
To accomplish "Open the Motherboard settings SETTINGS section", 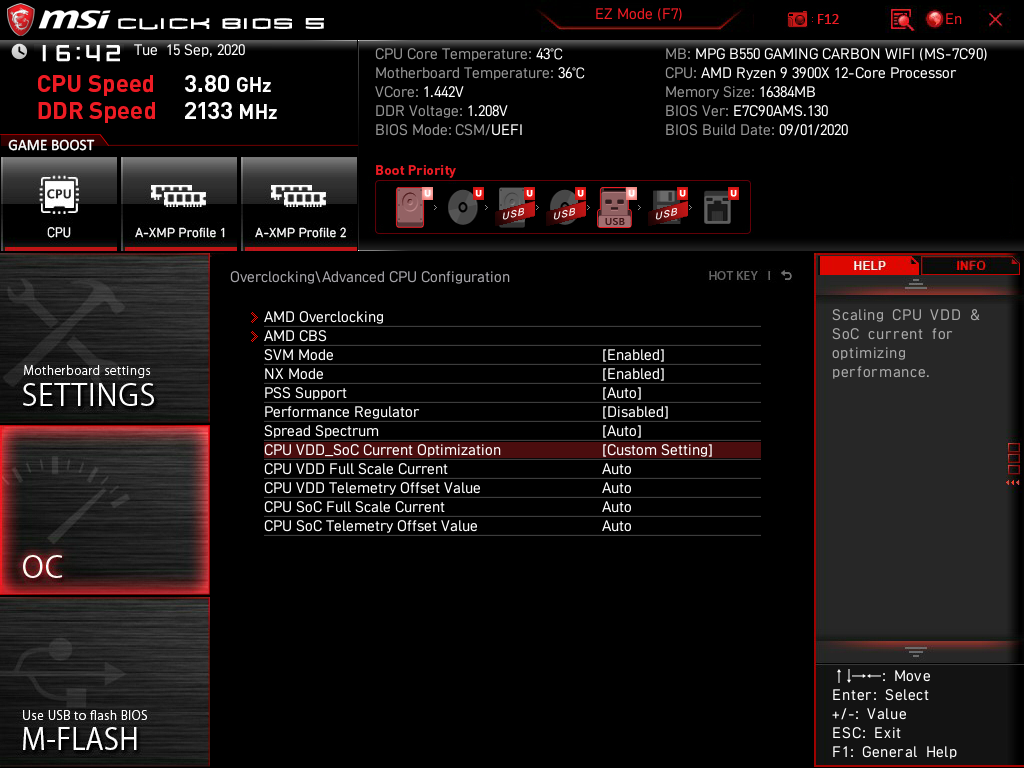I will tap(104, 338).
